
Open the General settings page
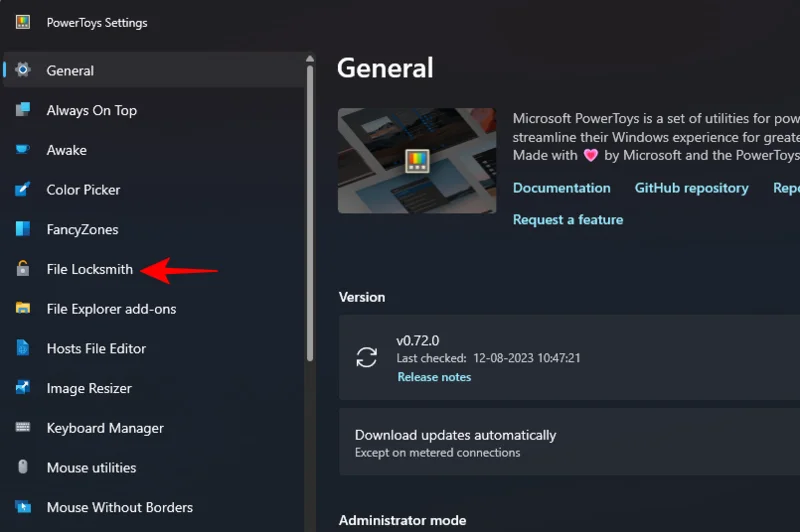tap(155, 70)
